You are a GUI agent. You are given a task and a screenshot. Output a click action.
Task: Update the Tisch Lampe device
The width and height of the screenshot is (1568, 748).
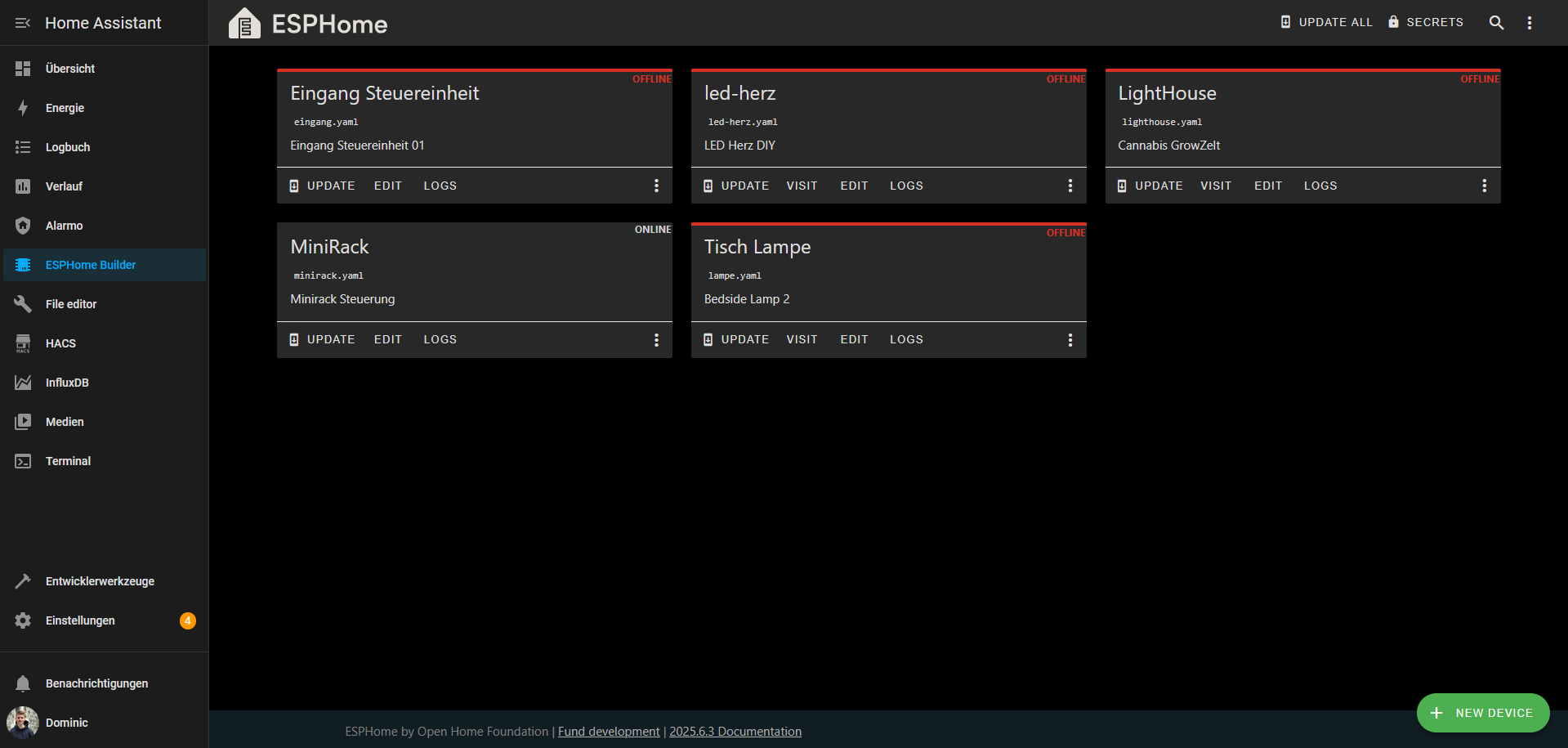pos(736,339)
